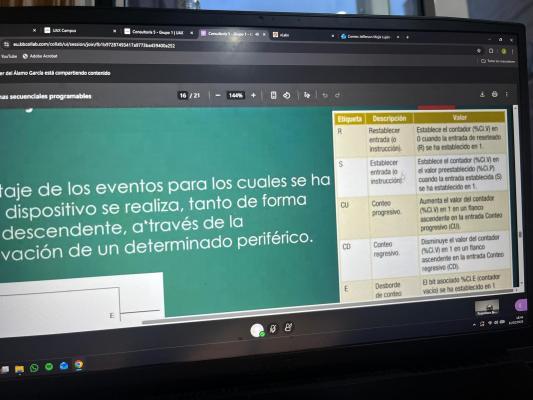Open the side panel icon in Chrome toolbar

pos(491,51)
